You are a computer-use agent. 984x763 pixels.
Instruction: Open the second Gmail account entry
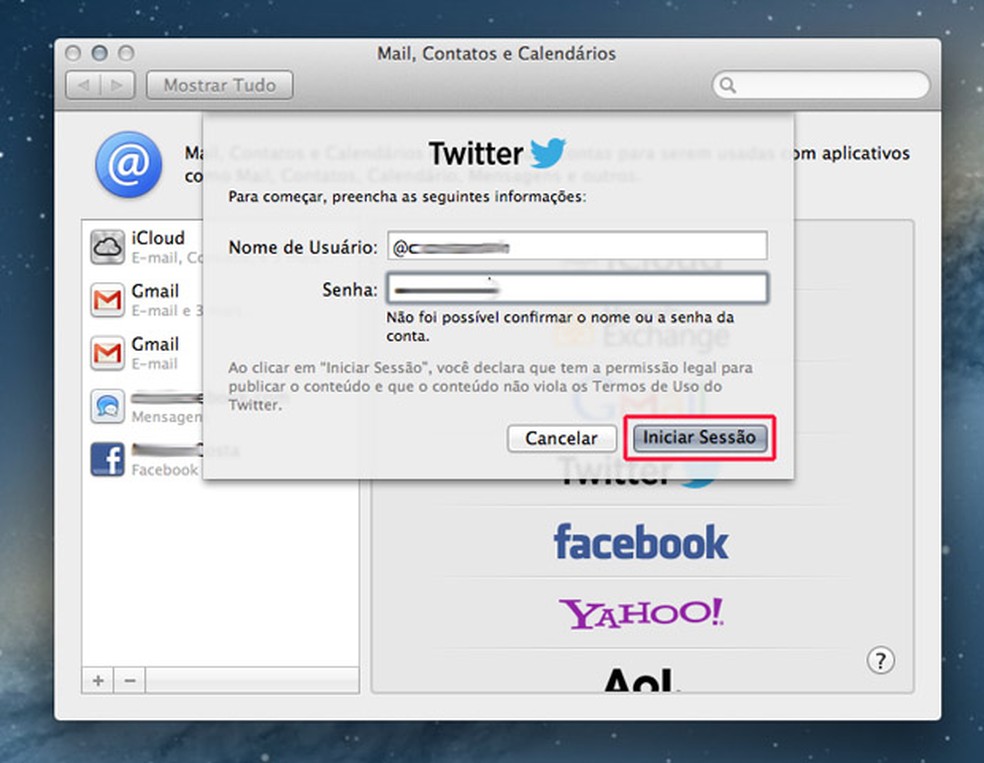point(107,352)
